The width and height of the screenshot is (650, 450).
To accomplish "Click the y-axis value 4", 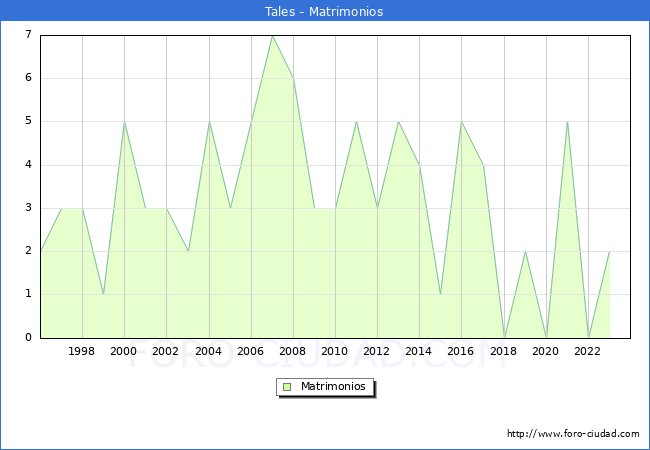I will [28, 165].
